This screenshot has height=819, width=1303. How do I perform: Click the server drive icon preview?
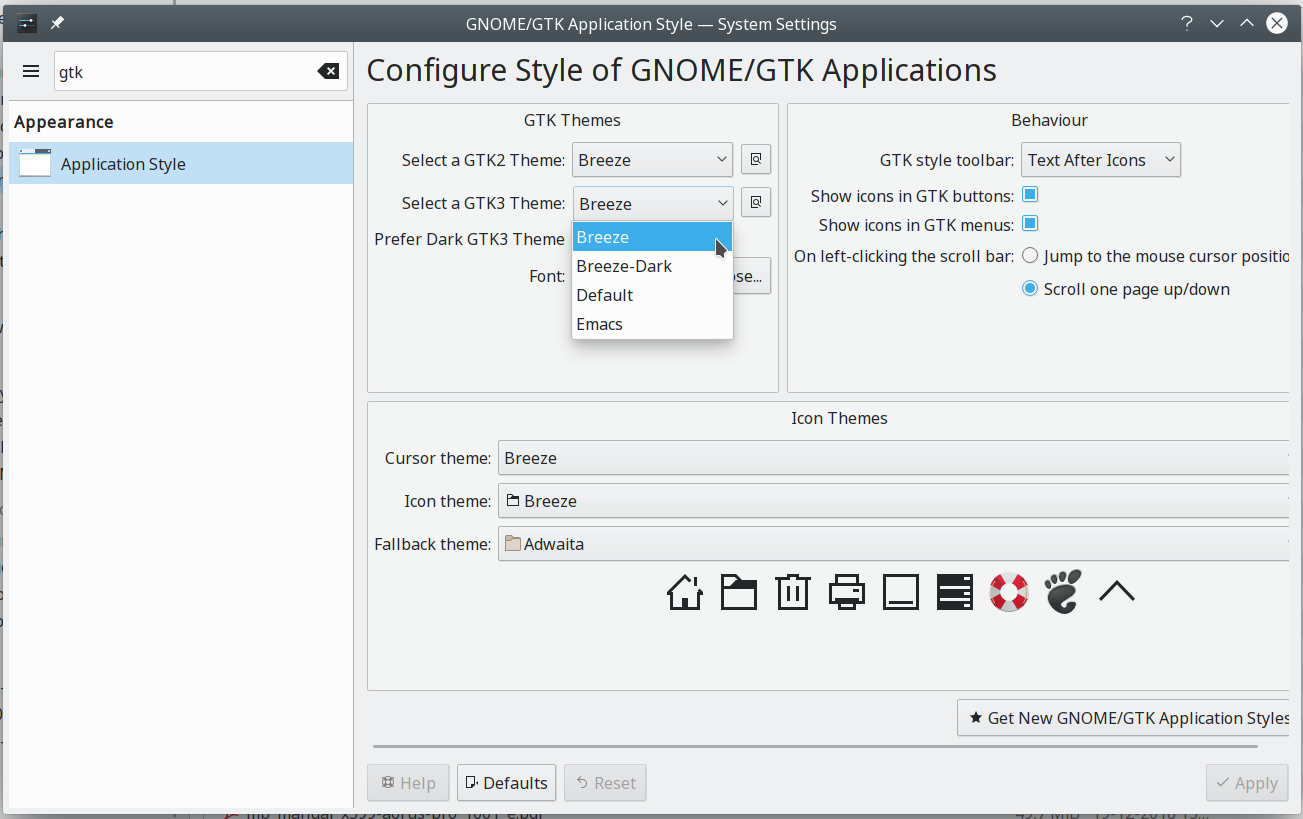pos(955,592)
